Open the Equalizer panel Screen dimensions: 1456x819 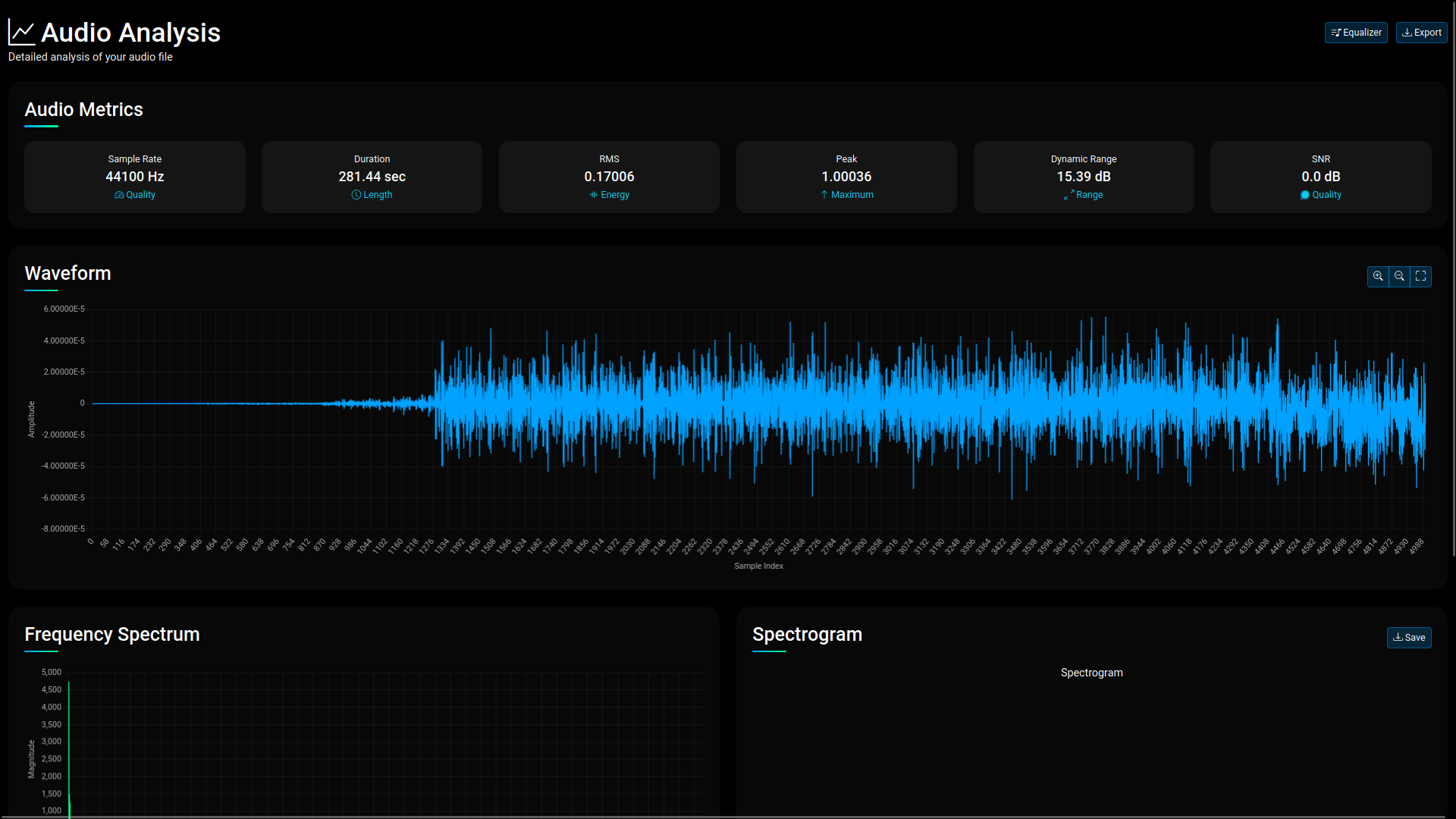click(1355, 32)
